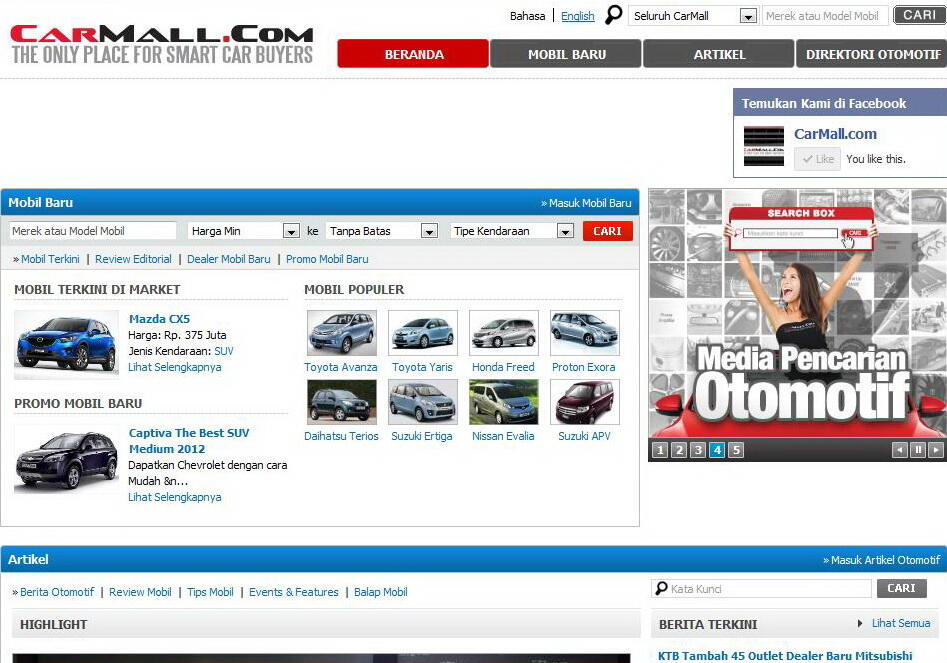Open the Berita Otomotif link
Viewport: 947px width, 663px height.
(57, 592)
